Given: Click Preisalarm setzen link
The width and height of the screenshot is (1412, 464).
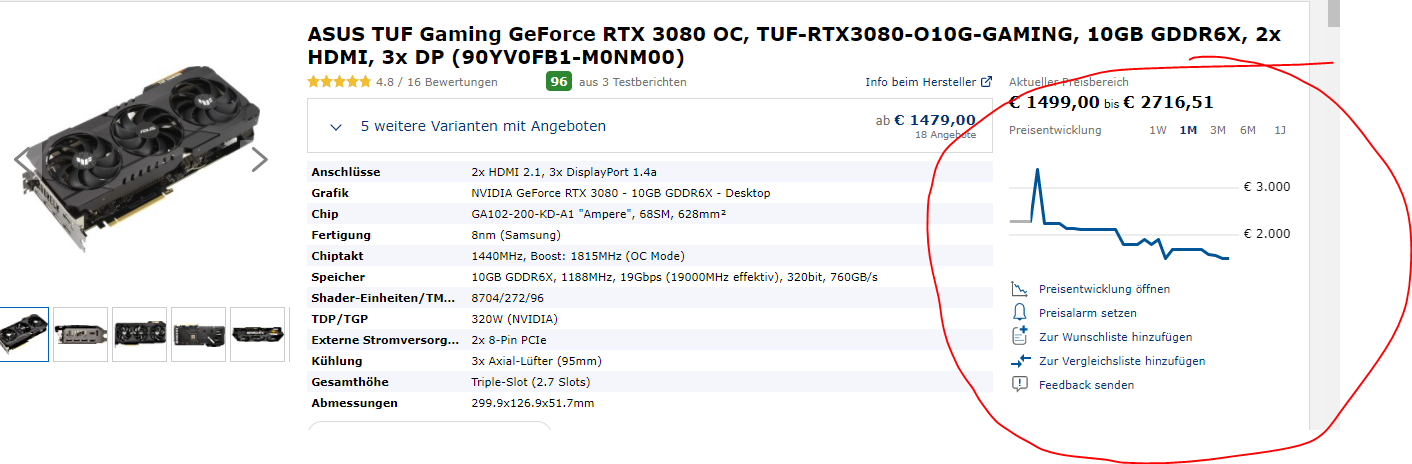Looking at the screenshot, I should pyautogui.click(x=1087, y=313).
